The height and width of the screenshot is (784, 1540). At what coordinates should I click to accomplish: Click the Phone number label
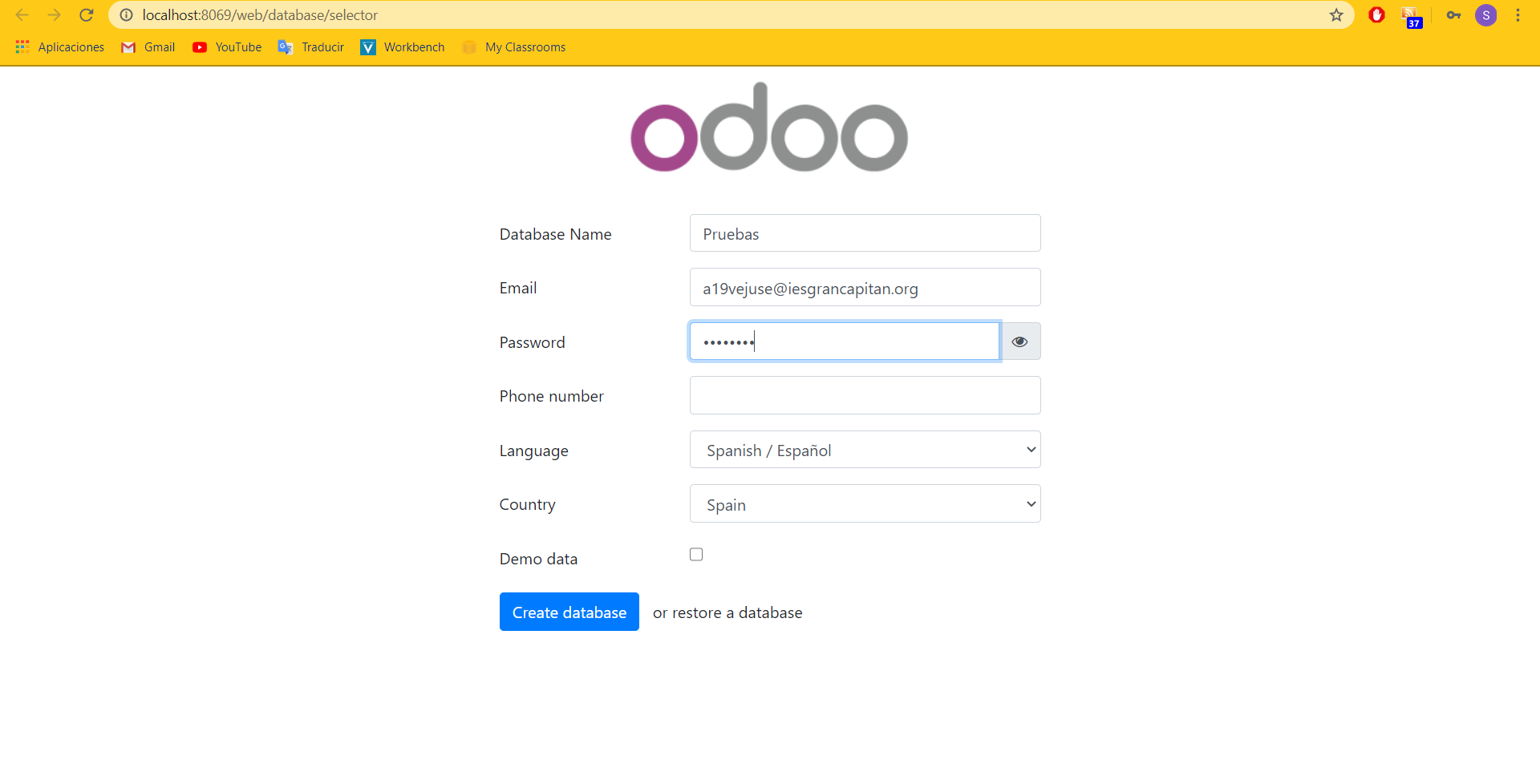tap(551, 396)
